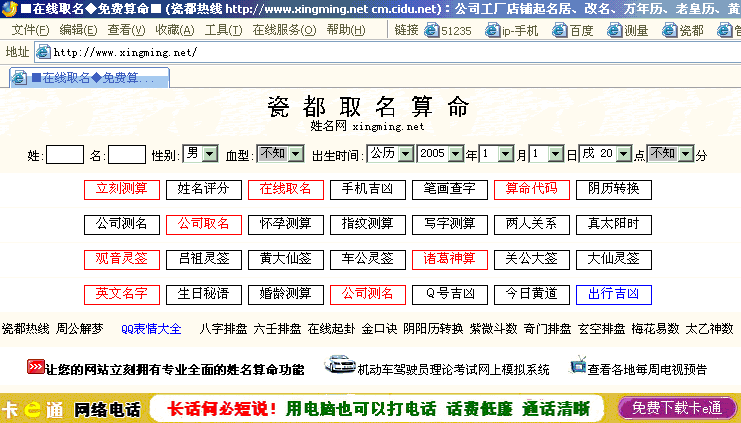Image resolution: width=741 pixels, height=423 pixels.
Task: Click the 真太阳时 button
Action: point(614,224)
